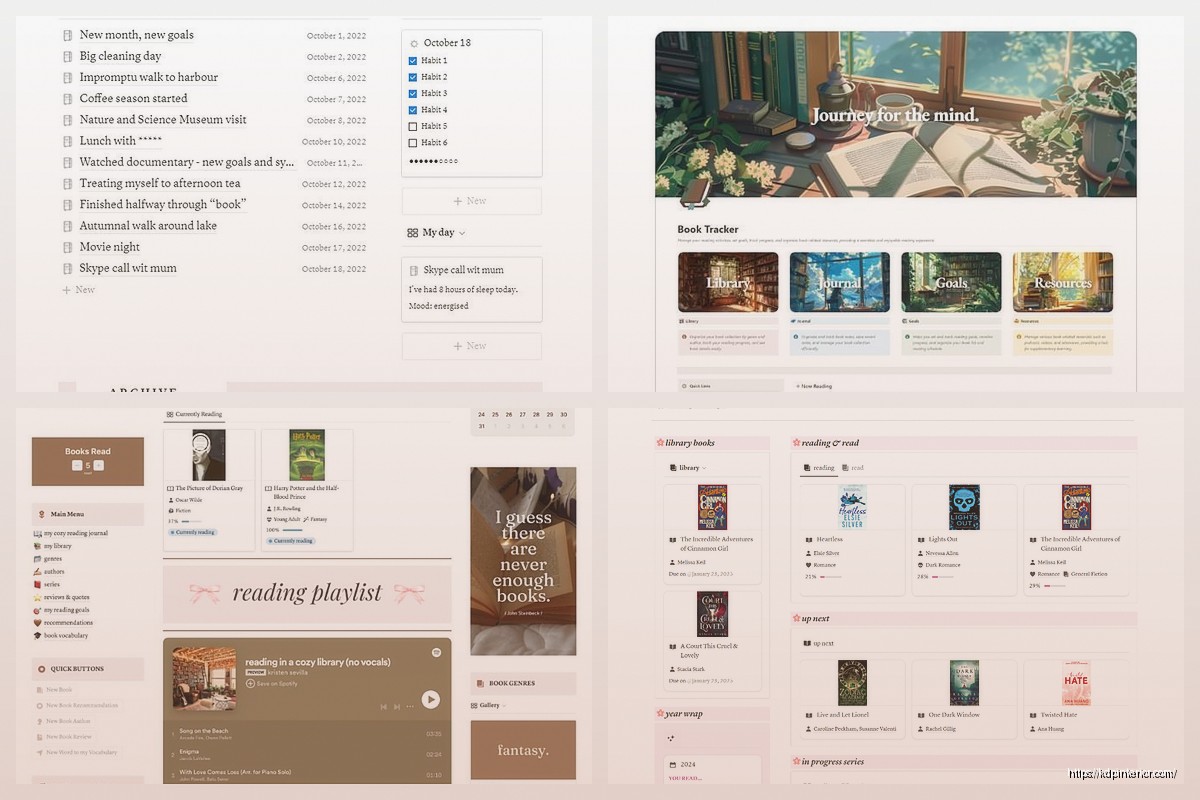The width and height of the screenshot is (1200, 800).
Task: Uncheck the Habit 1 checkbox
Action: 413,61
